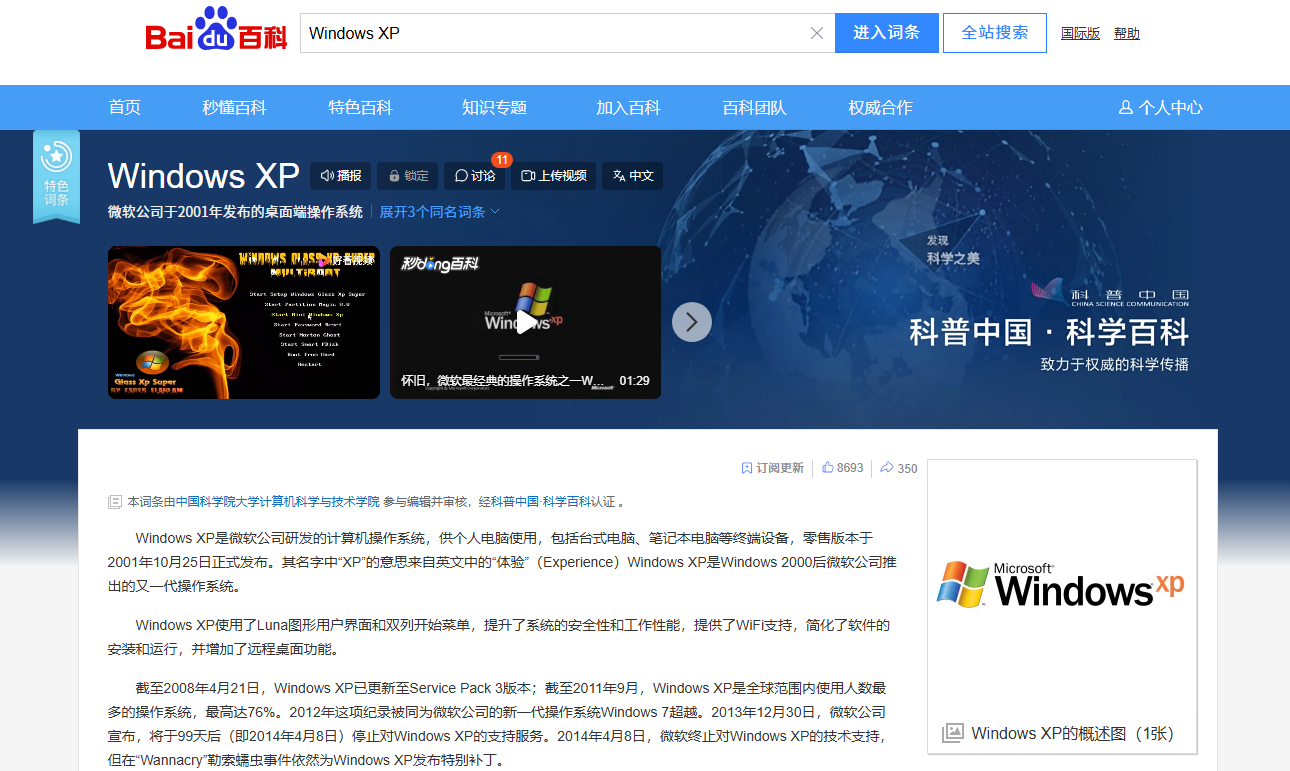The width and height of the screenshot is (1290, 771).
Task: Go to 首页 in navigation bar
Action: (x=125, y=107)
